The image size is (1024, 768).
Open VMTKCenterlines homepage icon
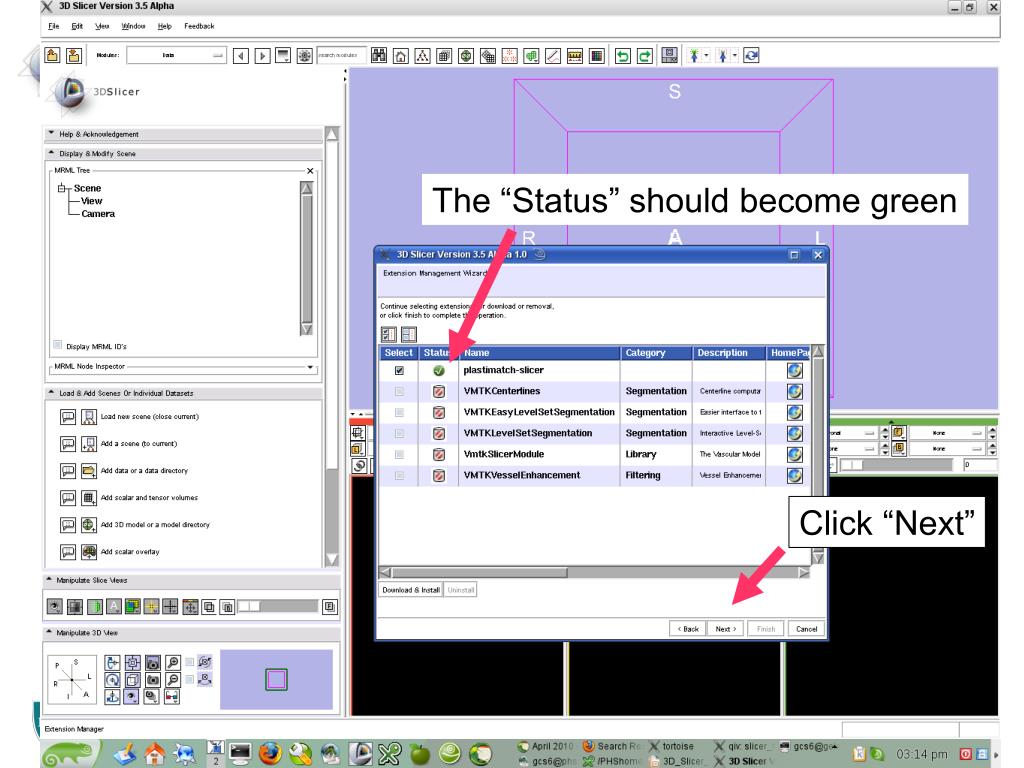click(795, 392)
